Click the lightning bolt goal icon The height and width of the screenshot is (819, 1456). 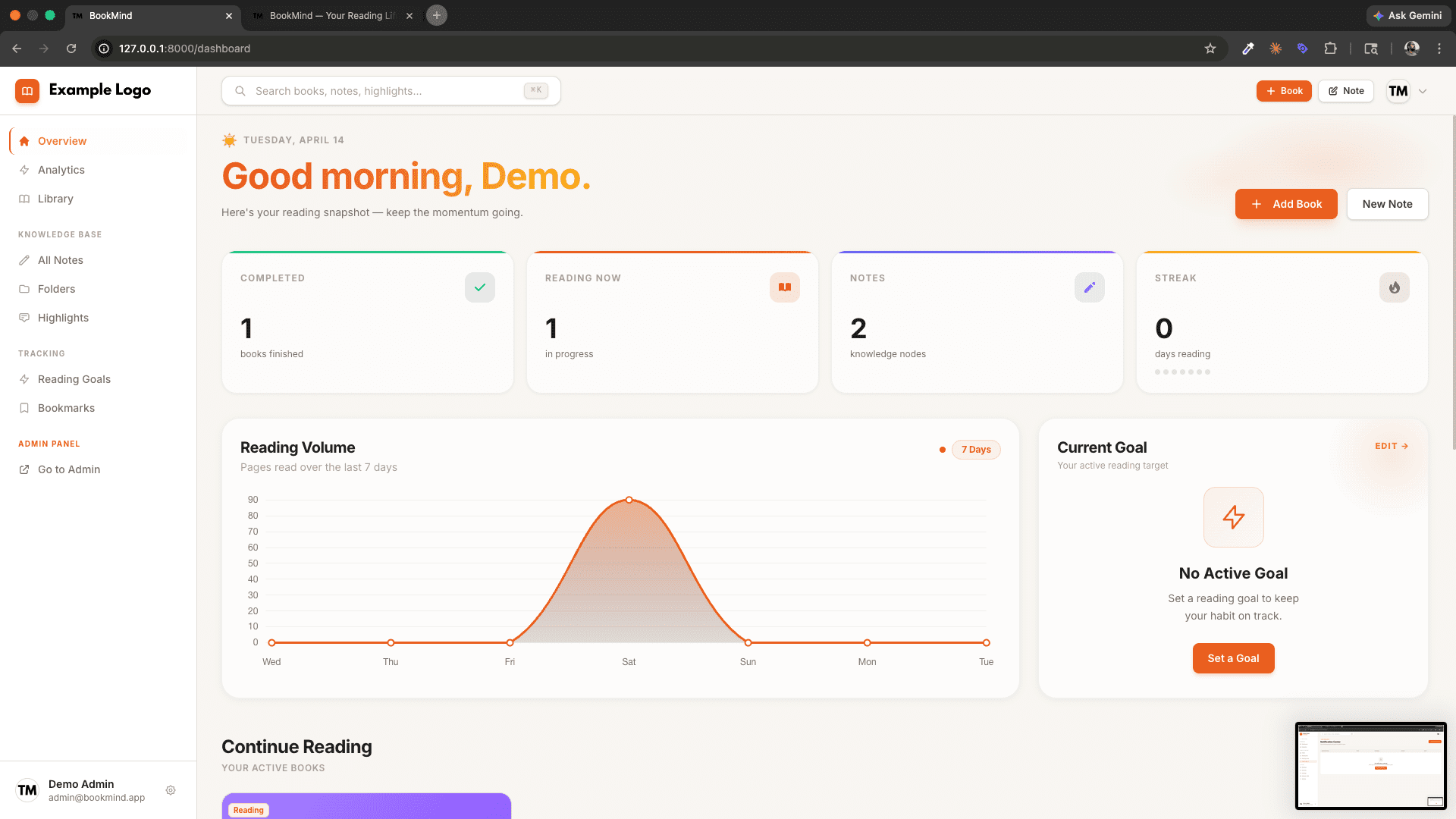pos(1233,517)
